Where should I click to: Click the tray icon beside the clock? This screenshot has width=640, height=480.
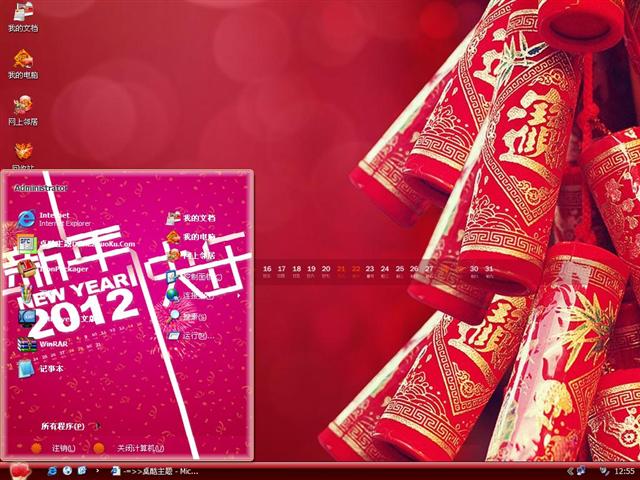coord(605,471)
